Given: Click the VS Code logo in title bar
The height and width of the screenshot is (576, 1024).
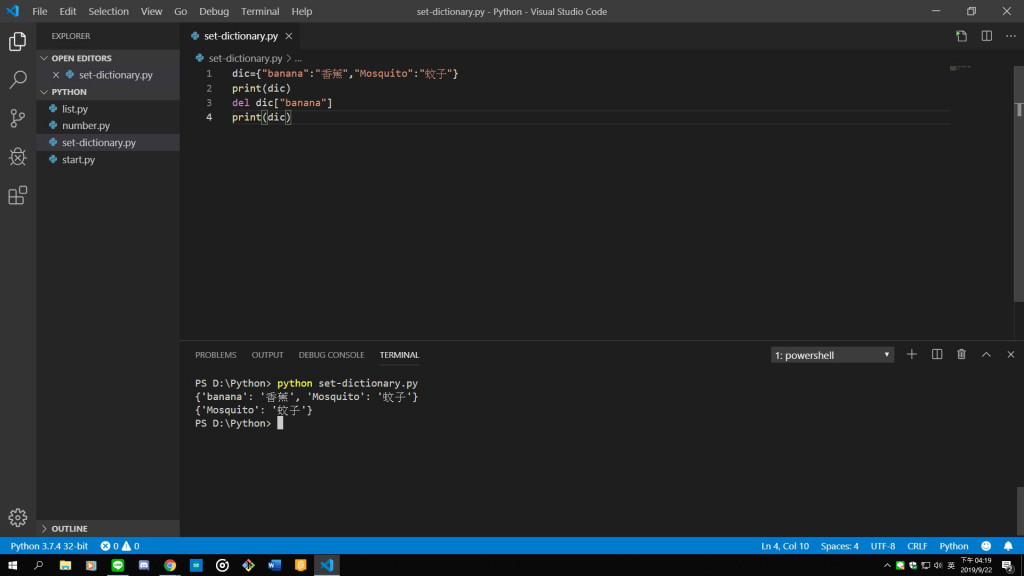Looking at the screenshot, I should (13, 11).
